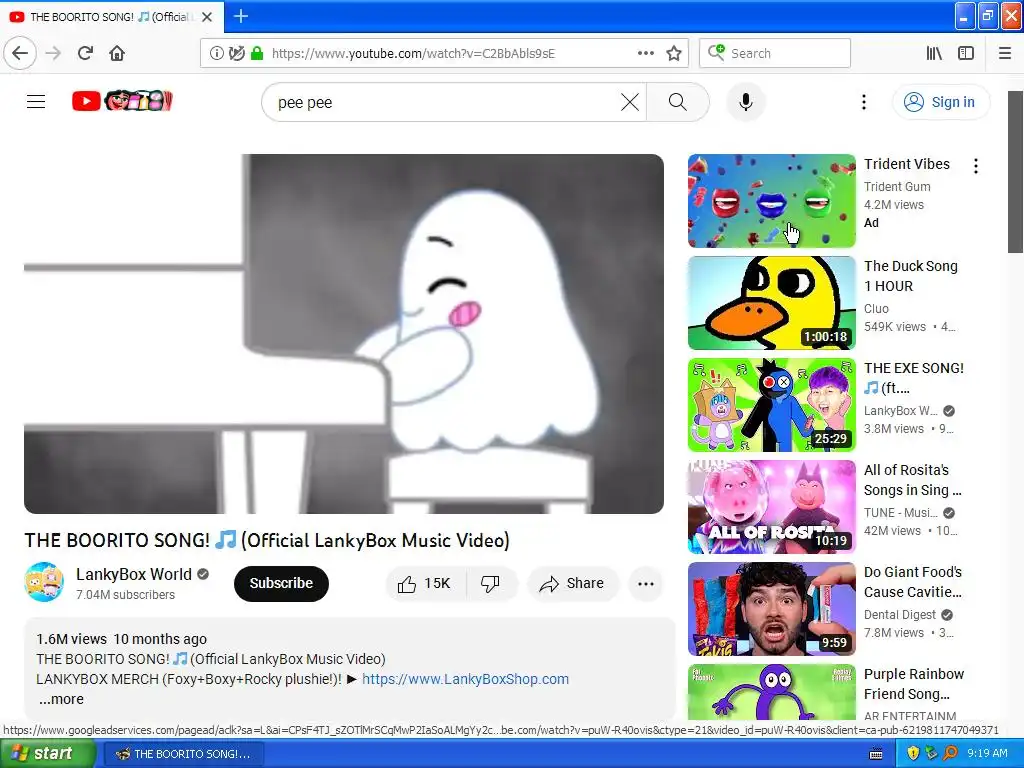The height and width of the screenshot is (768, 1024).
Task: Start voice search with the microphone
Action: tap(746, 103)
